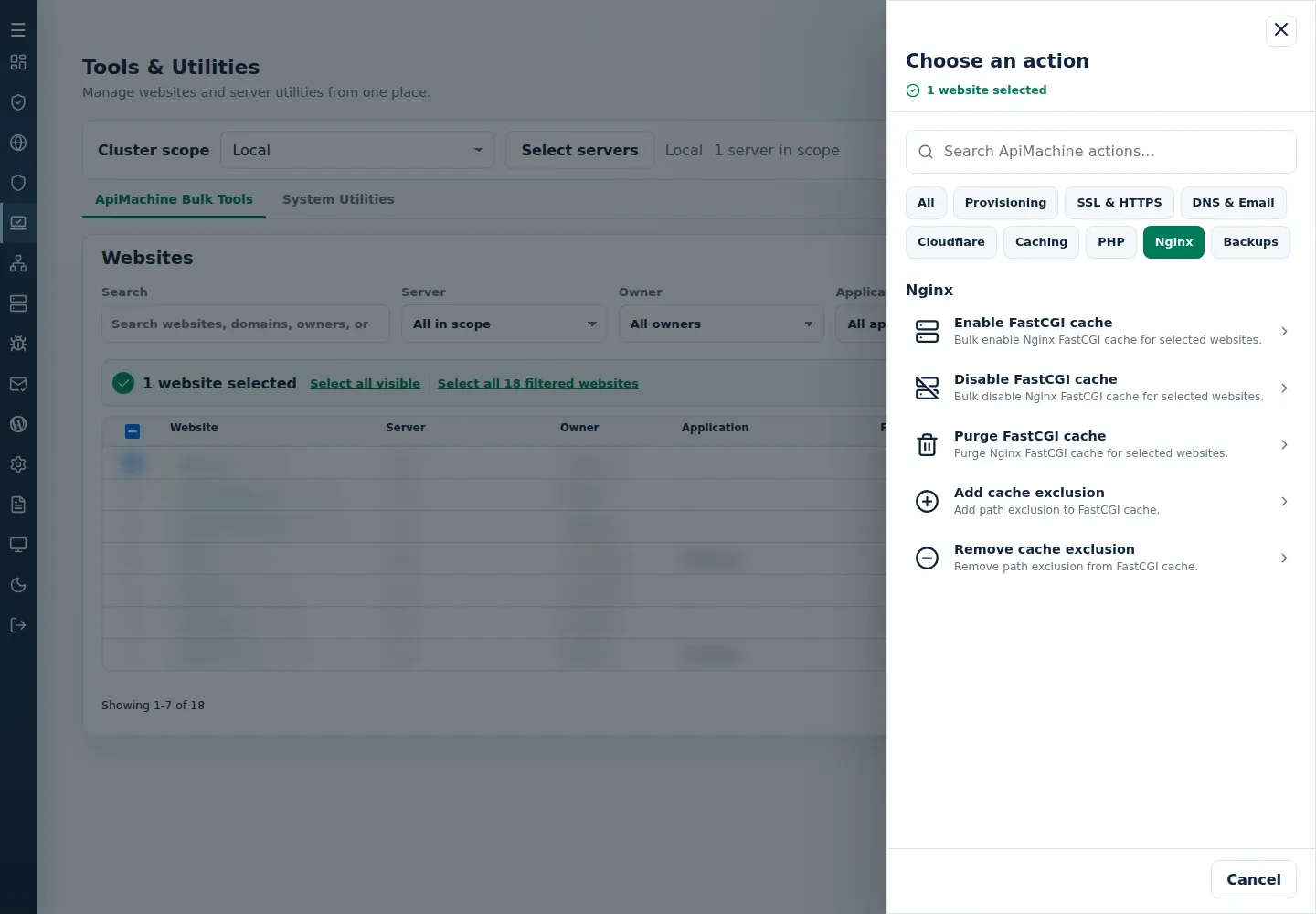1316x914 pixels.
Task: Choose the Purge FastCGI cache action
Action: pyautogui.click(x=1101, y=445)
